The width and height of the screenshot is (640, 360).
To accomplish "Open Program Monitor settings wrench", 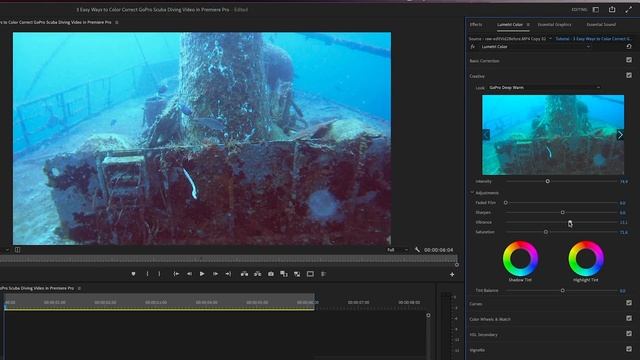I will (x=417, y=249).
